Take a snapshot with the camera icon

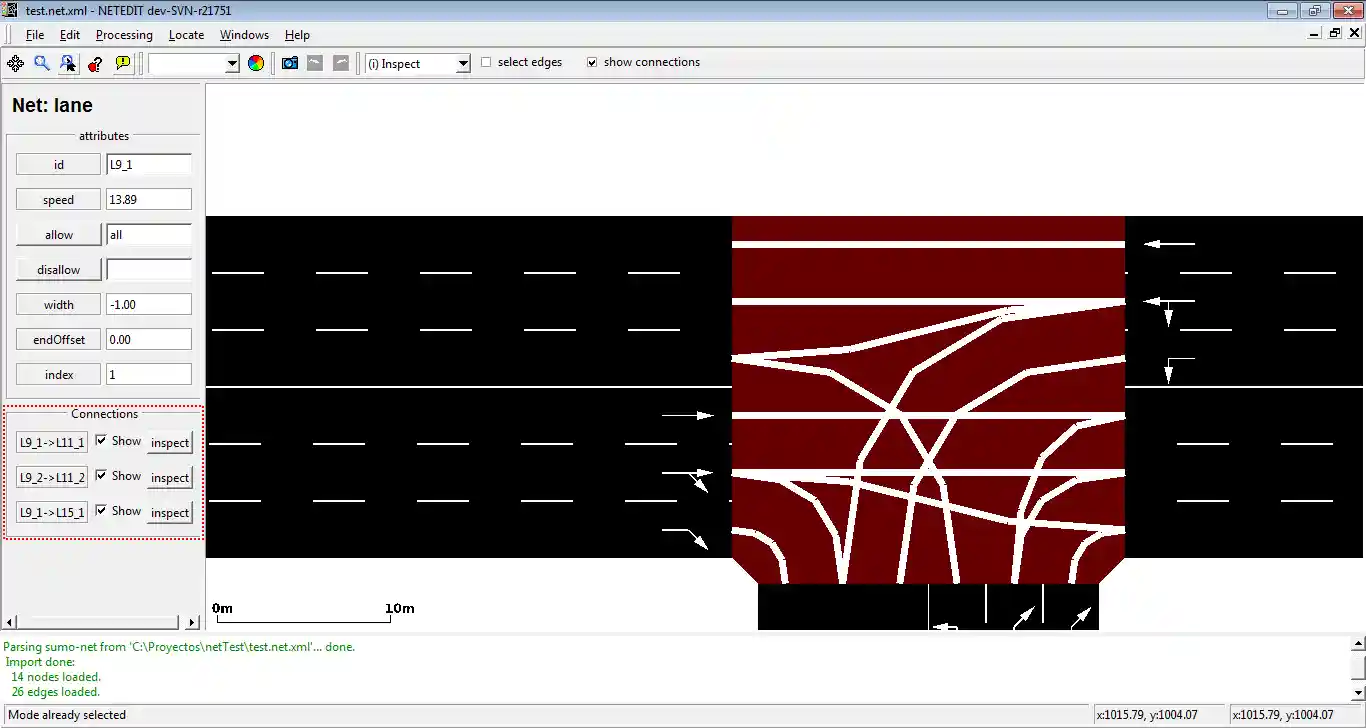(x=290, y=63)
